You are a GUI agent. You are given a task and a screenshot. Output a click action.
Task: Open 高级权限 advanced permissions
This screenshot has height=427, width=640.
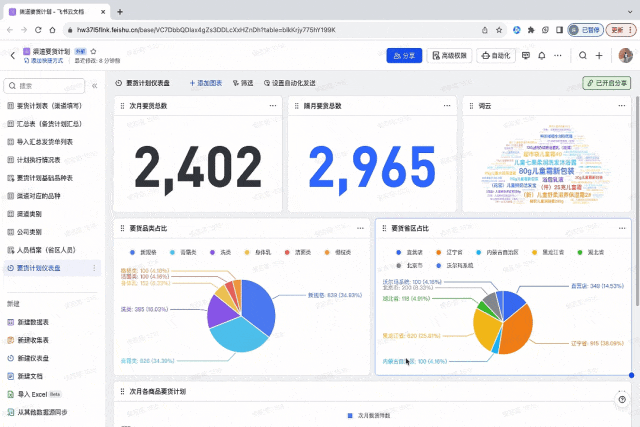click(x=449, y=56)
